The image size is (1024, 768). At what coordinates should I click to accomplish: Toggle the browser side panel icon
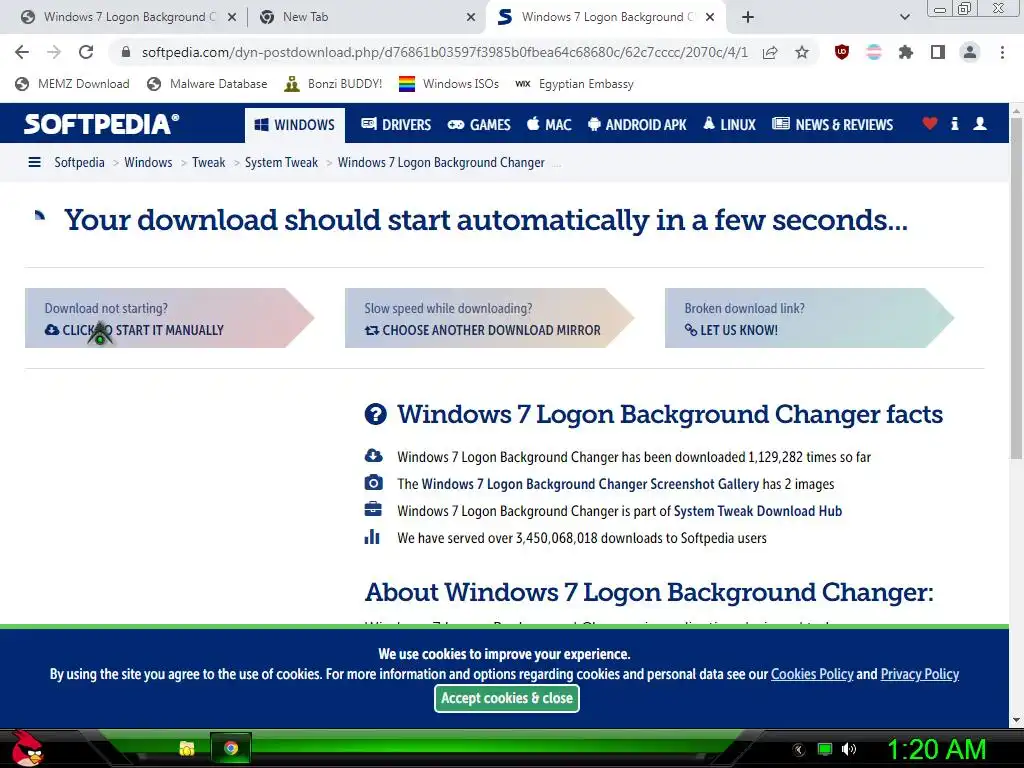click(938, 52)
